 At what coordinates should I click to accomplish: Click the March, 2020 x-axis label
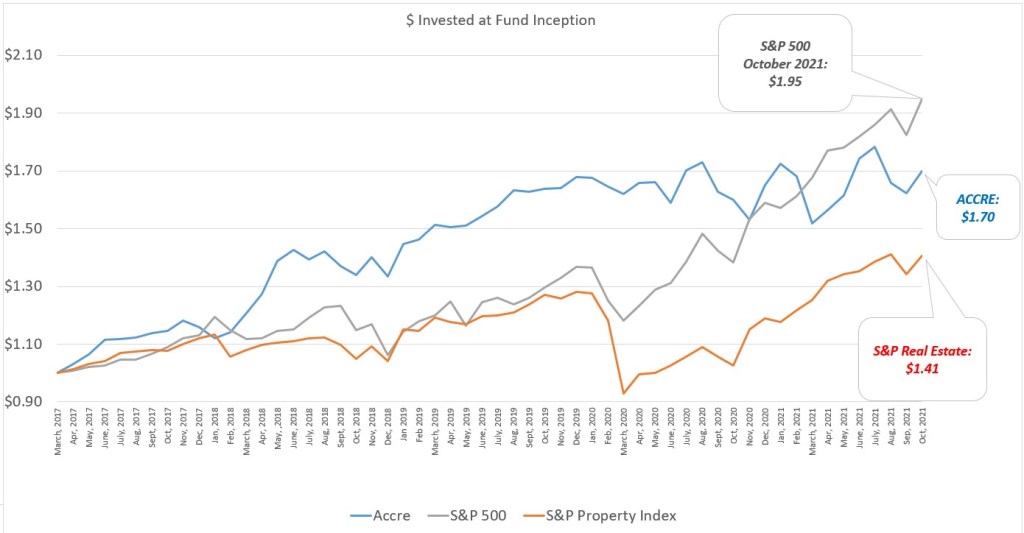coord(623,430)
